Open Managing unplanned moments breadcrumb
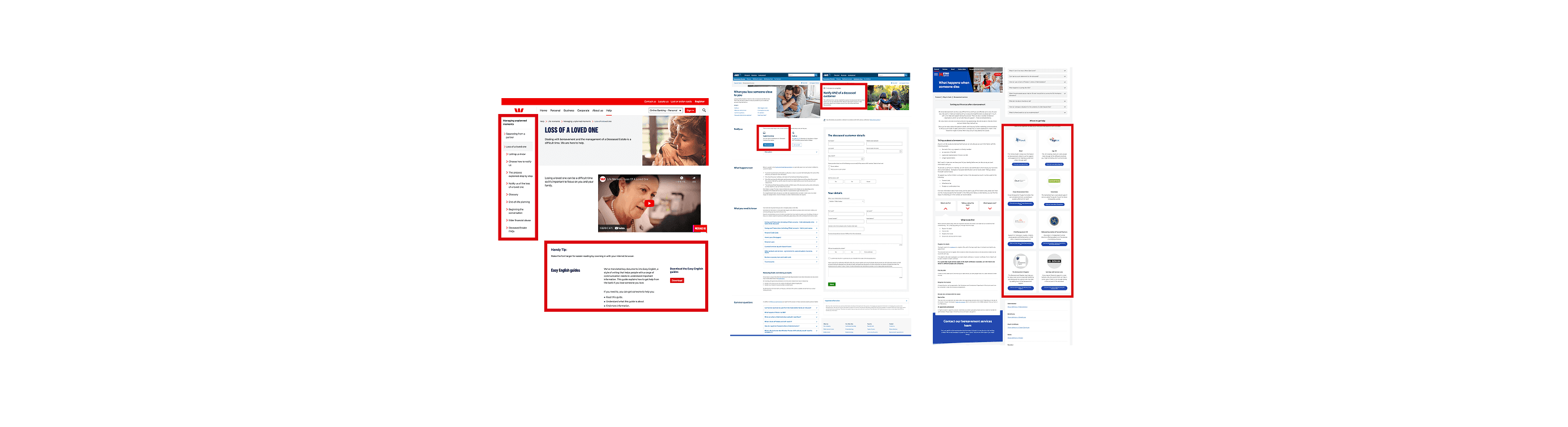Screen dimensions: 1568x427 (x=577, y=121)
